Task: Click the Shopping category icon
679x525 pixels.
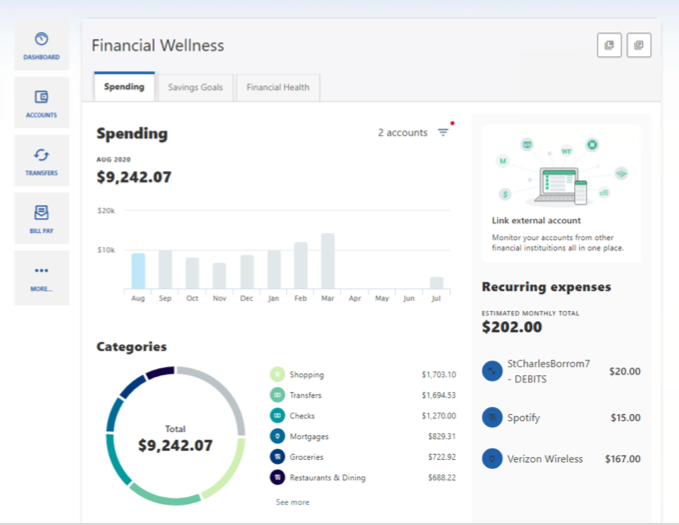Action: [x=277, y=375]
